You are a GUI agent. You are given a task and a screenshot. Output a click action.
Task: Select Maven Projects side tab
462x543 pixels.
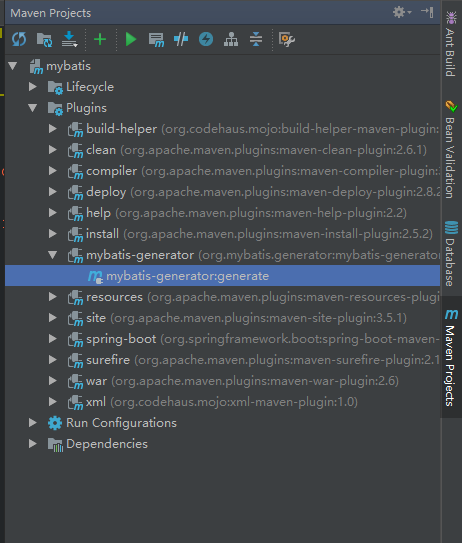click(x=451, y=357)
